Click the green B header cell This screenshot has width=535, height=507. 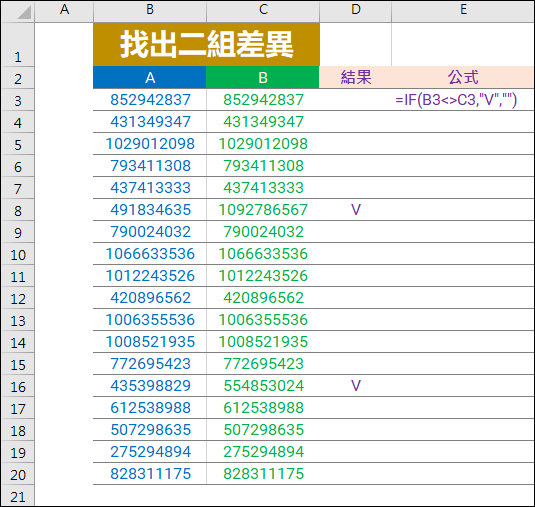pos(263,77)
